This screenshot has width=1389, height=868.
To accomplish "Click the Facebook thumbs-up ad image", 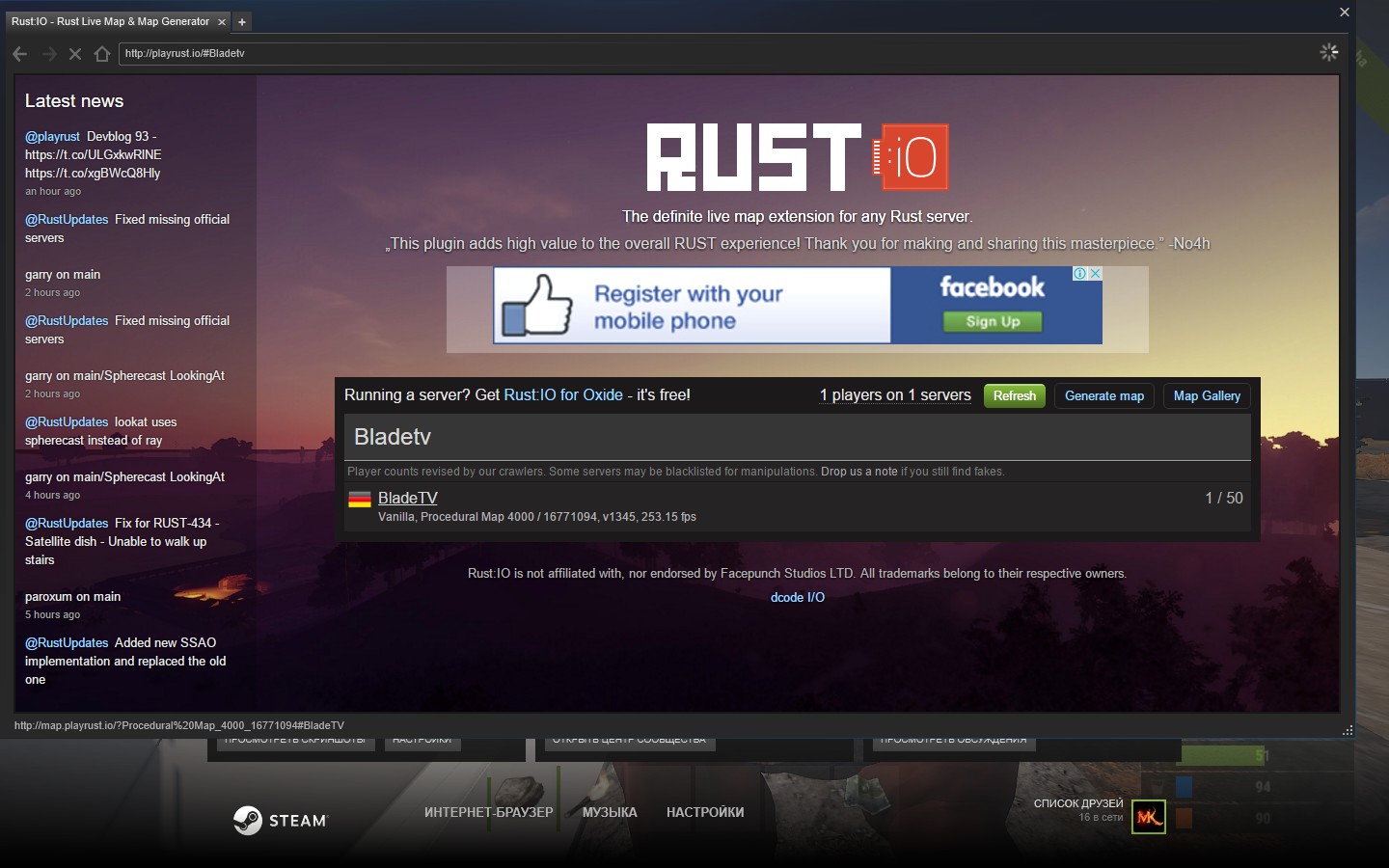I will tap(538, 305).
